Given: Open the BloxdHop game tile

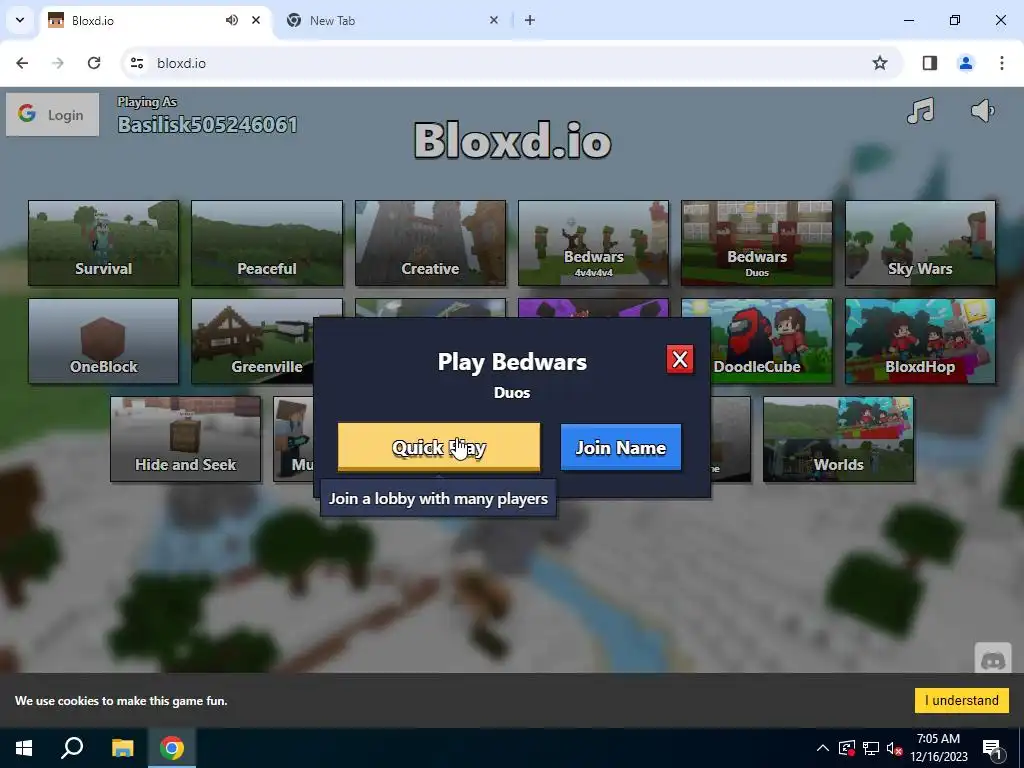Looking at the screenshot, I should pos(920,341).
